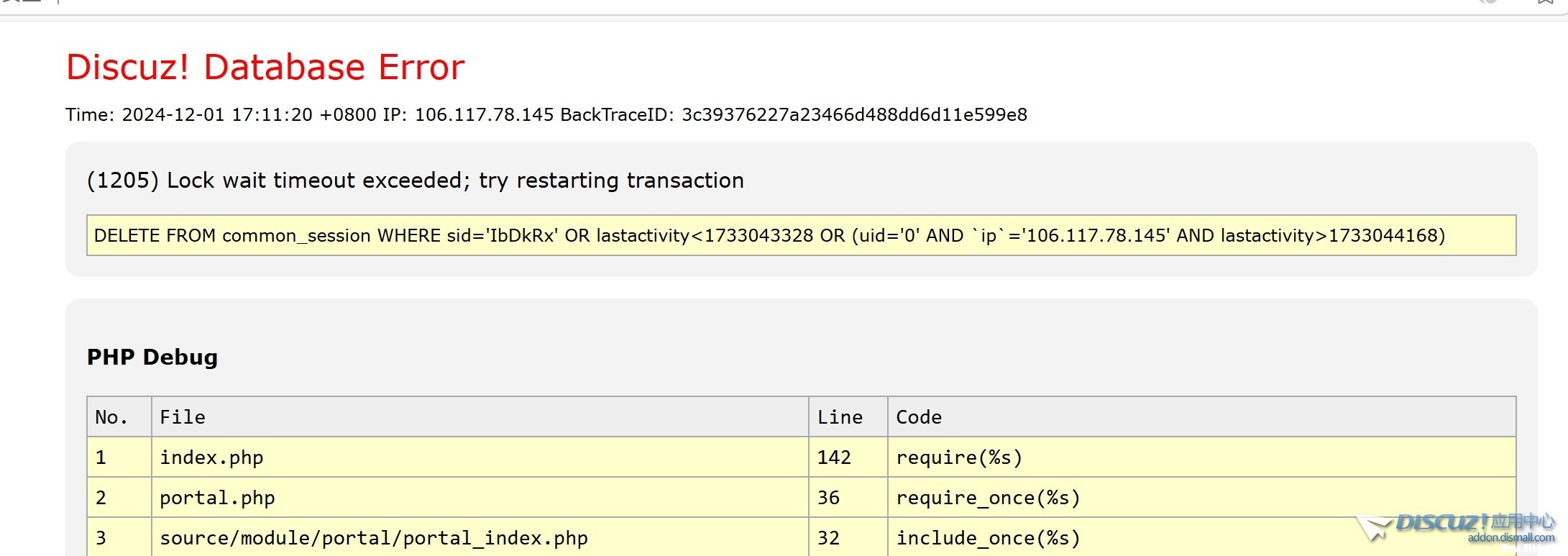This screenshot has width=1568, height=556.
Task: Click the File column header
Action: [x=183, y=417]
